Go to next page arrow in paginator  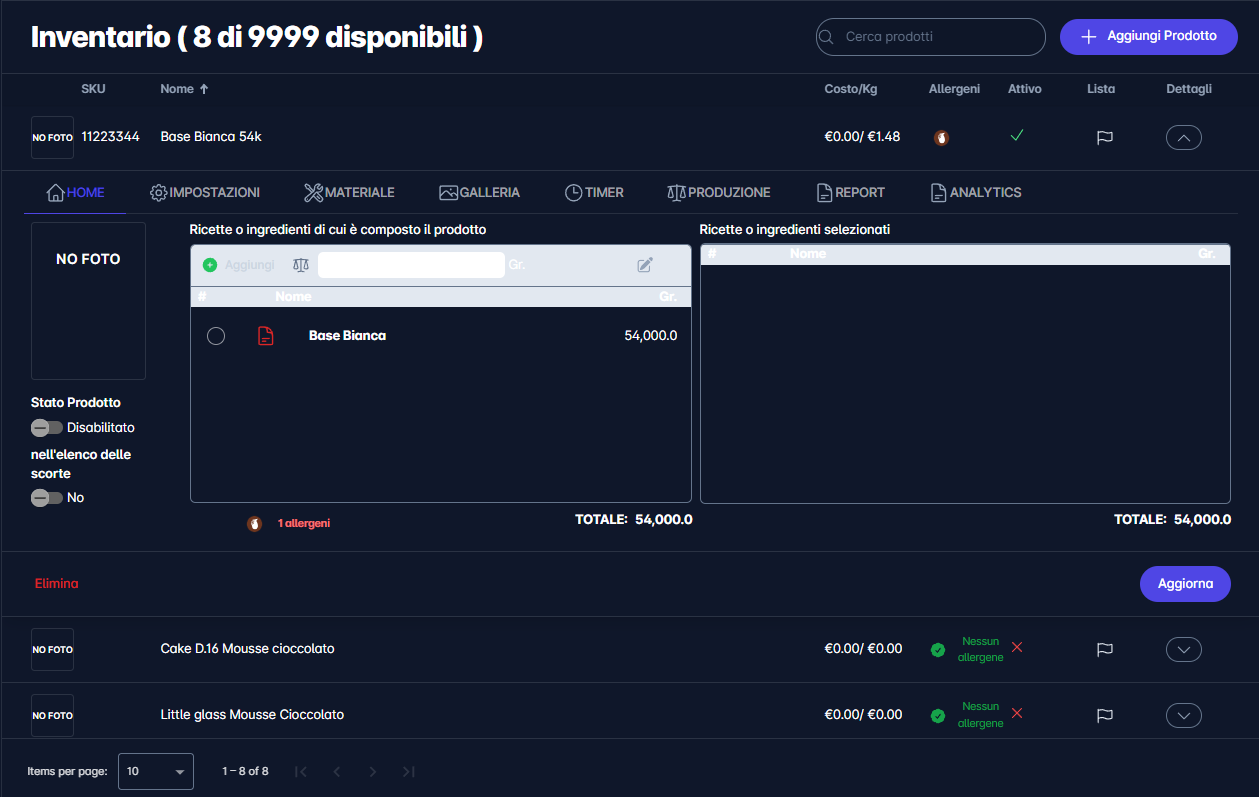[x=372, y=772]
